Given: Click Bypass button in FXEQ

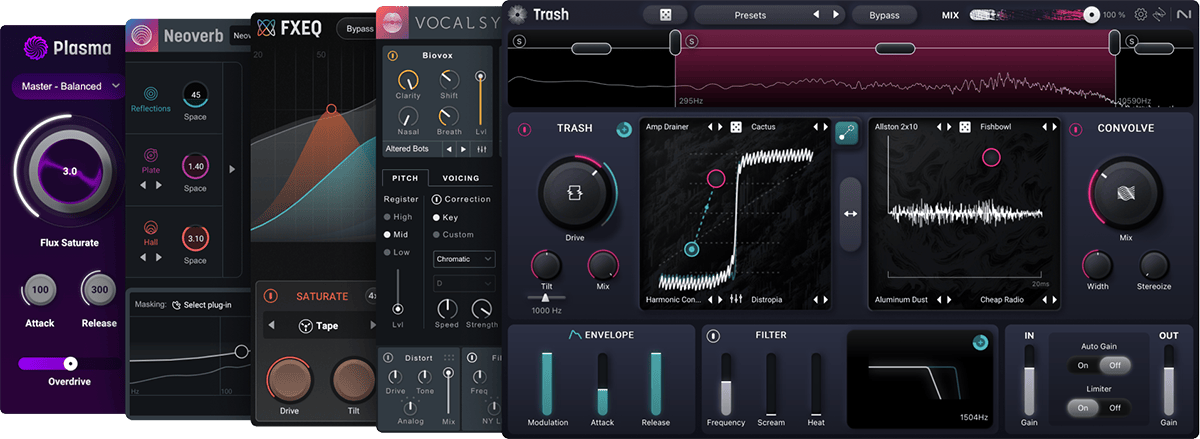Looking at the screenshot, I should [x=359, y=29].
